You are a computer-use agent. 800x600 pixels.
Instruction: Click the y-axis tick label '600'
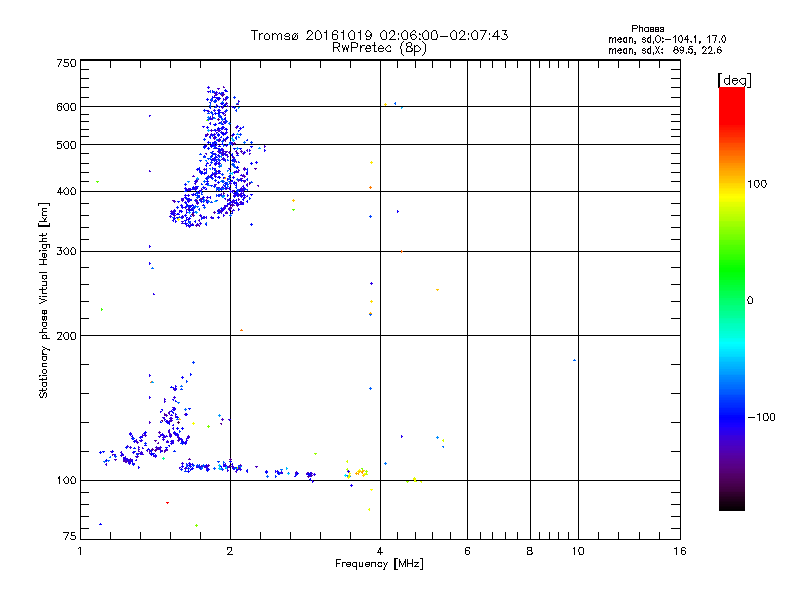[x=66, y=107]
